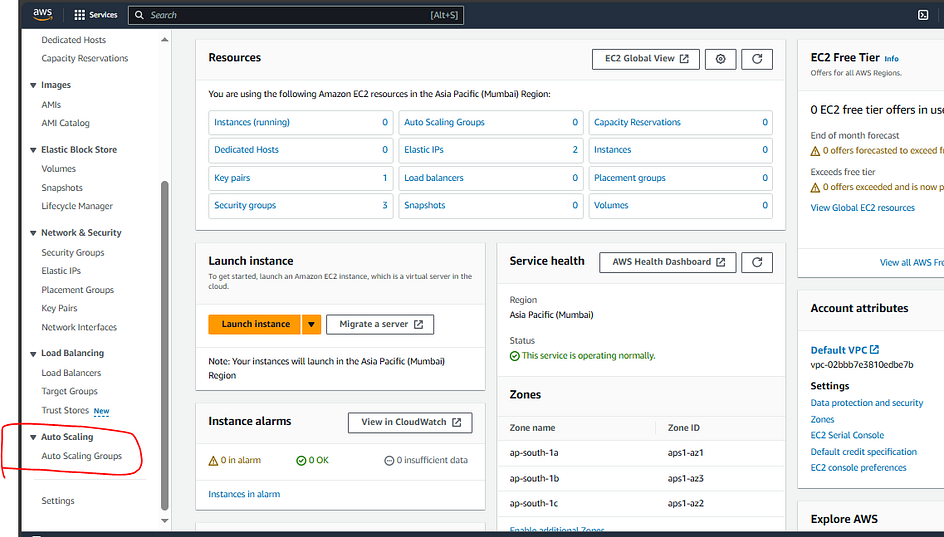Open Security Groups in sidebar
Screen dimensions: 944x537
point(73,253)
